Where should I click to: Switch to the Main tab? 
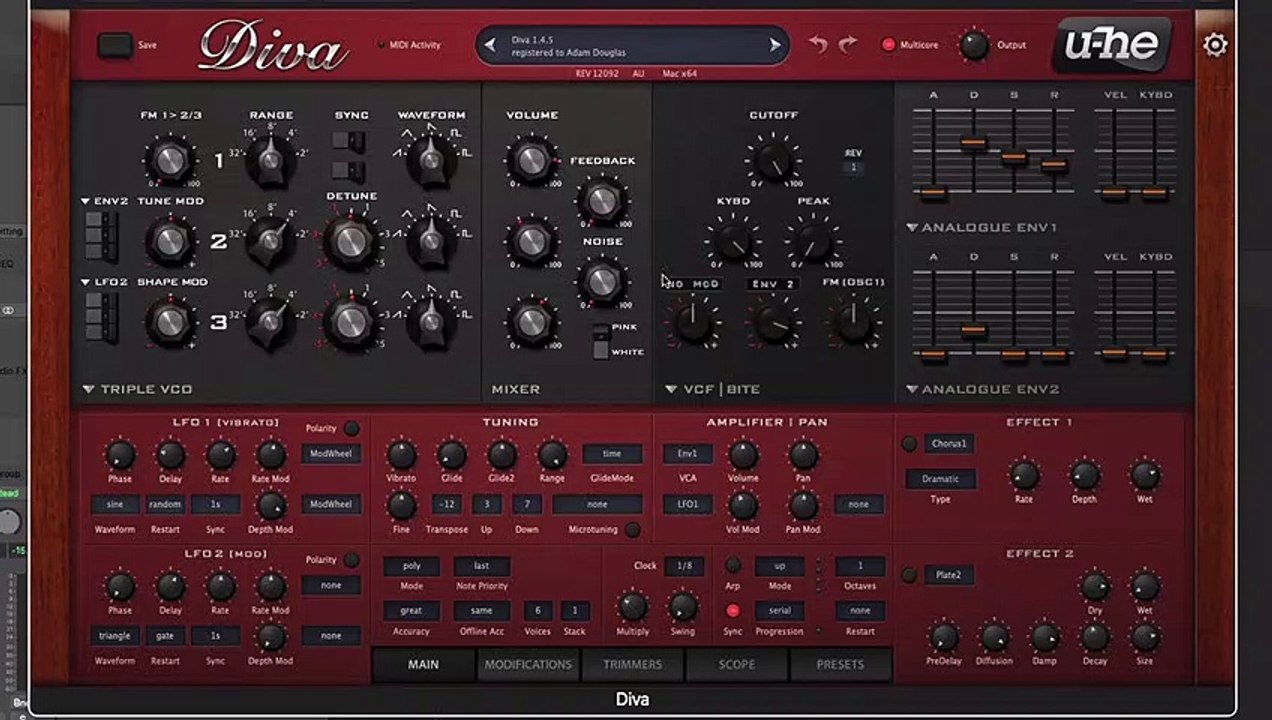(423, 665)
